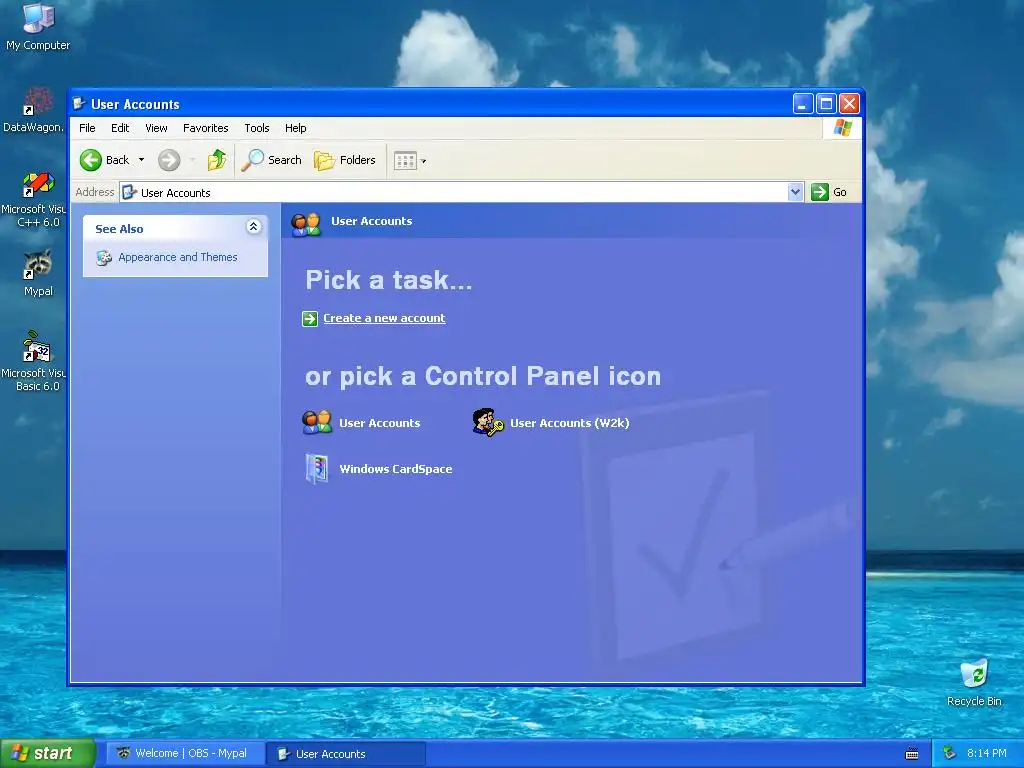This screenshot has height=768, width=1024.
Task: Click Create a new account link
Action: tap(384, 318)
